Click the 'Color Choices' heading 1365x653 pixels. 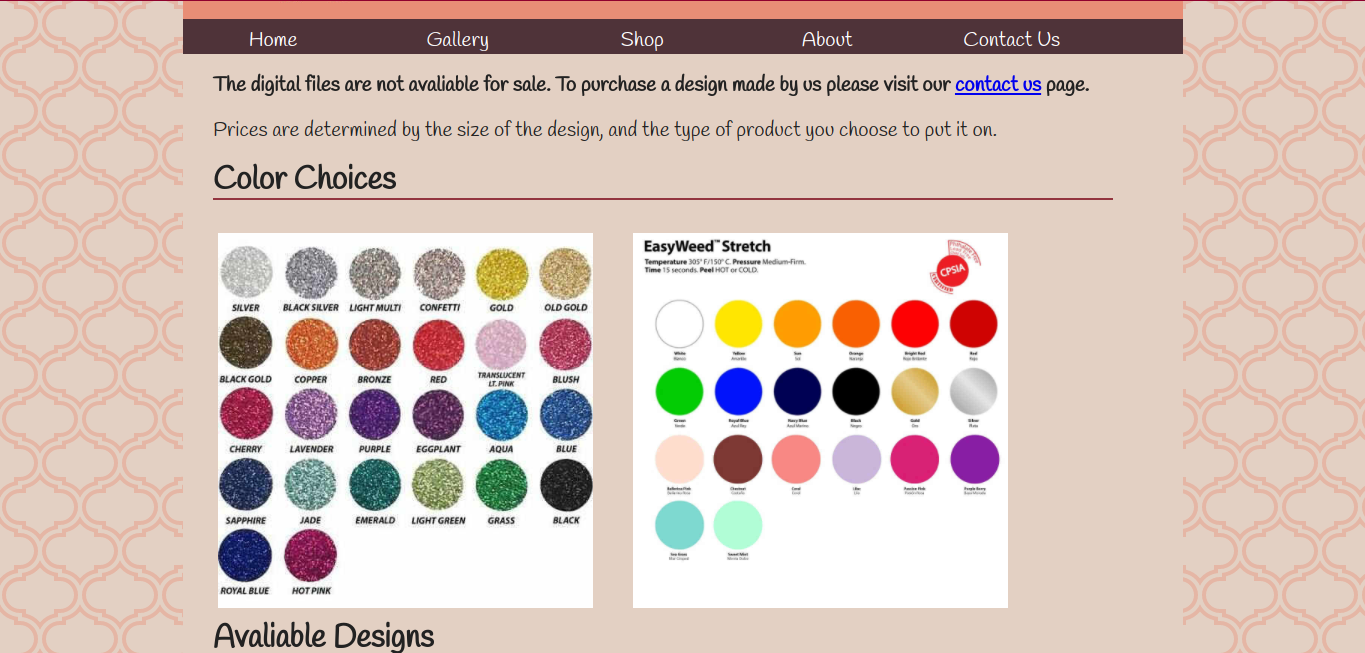point(305,178)
